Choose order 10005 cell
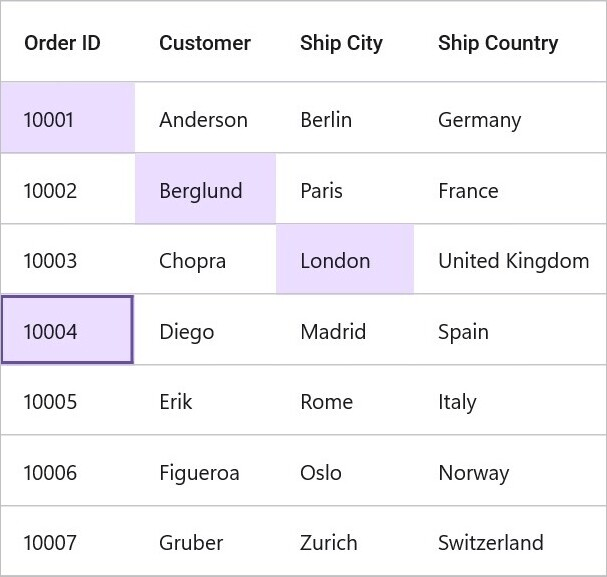The width and height of the screenshot is (607, 577). coord(68,400)
